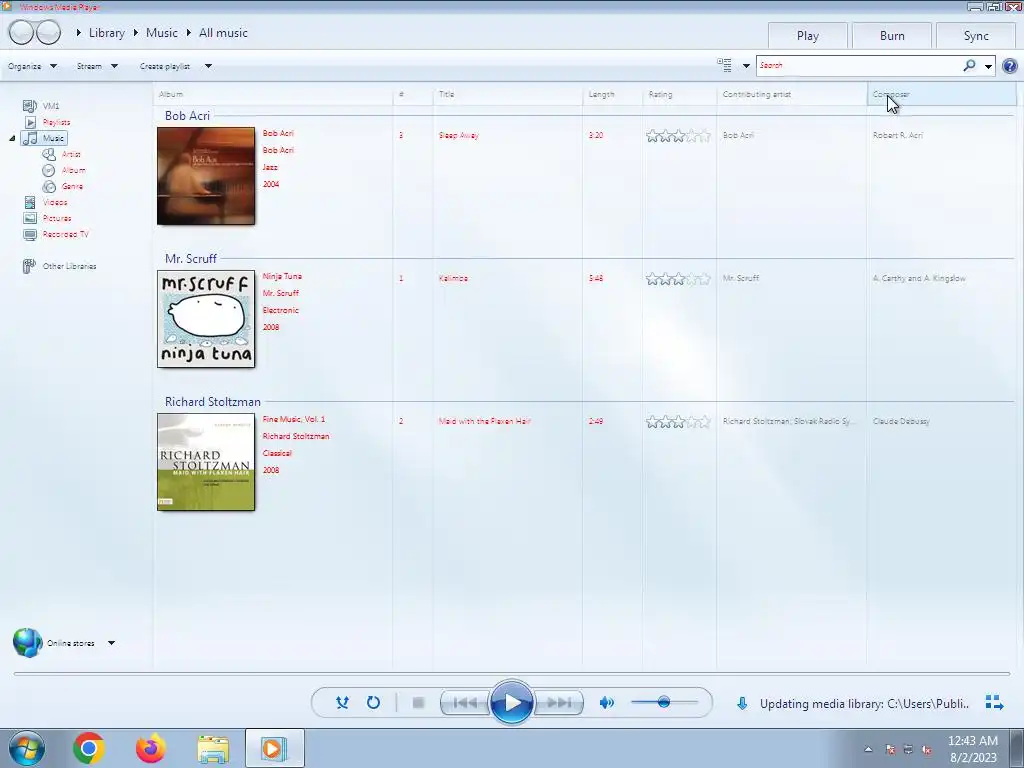Open Playlists in the navigation pane
Image resolution: width=1024 pixels, height=768 pixels.
point(56,122)
